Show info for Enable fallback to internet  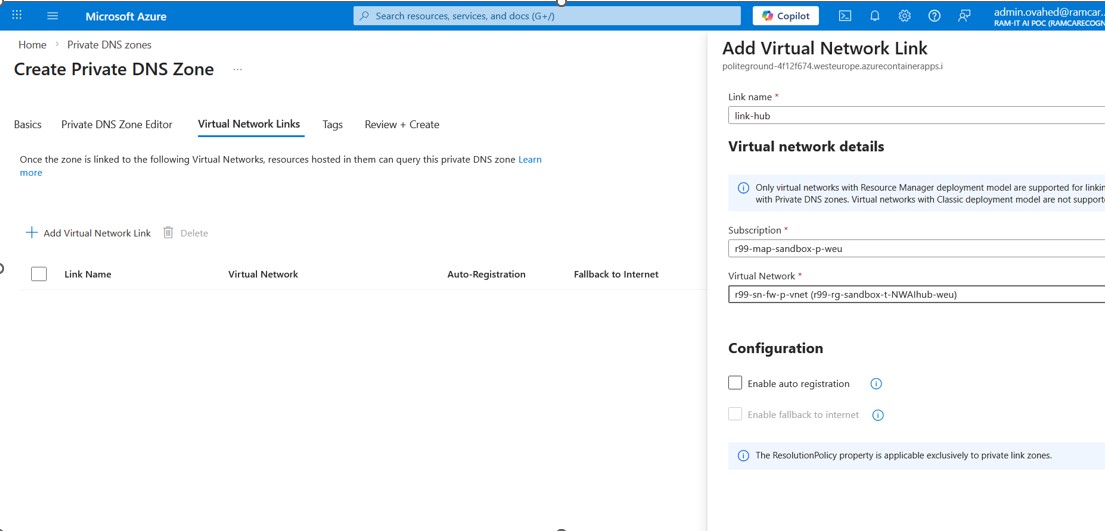[x=878, y=415]
